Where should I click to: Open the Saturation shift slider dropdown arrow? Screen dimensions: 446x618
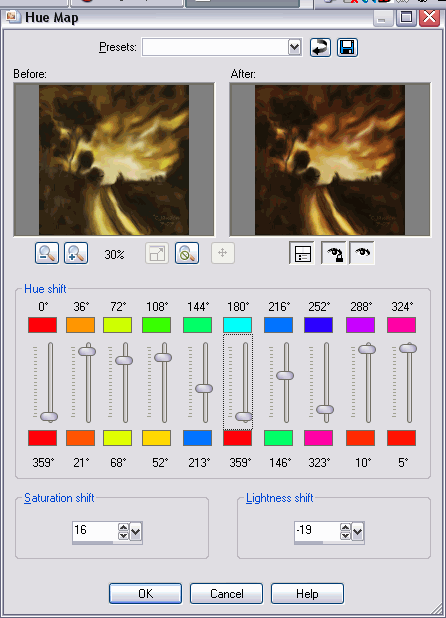[136, 532]
